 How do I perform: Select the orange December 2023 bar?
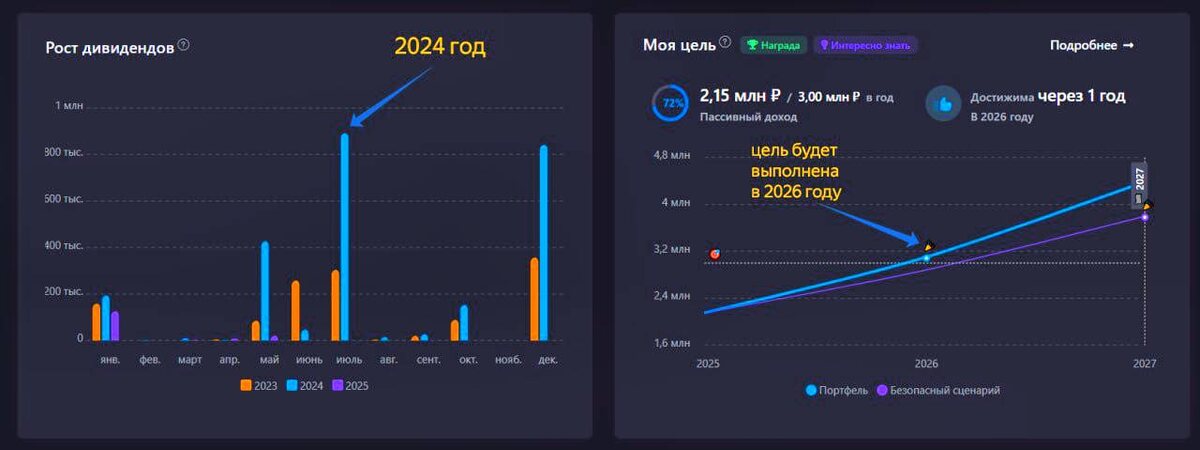pos(534,299)
